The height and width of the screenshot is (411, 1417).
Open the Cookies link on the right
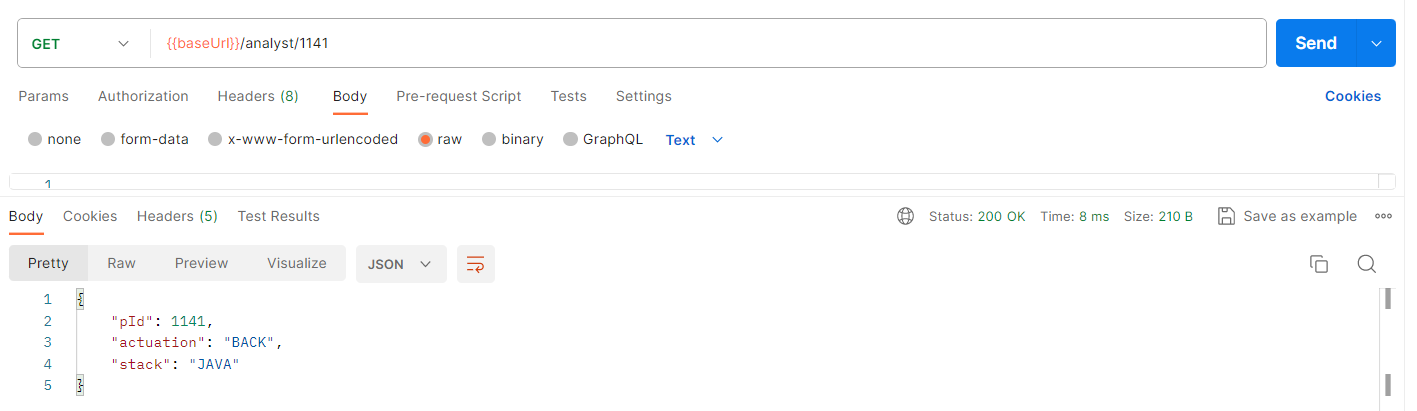tap(1353, 96)
